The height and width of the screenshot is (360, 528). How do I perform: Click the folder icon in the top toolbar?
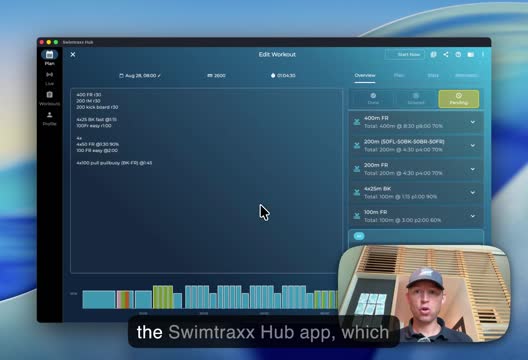tap(470, 55)
